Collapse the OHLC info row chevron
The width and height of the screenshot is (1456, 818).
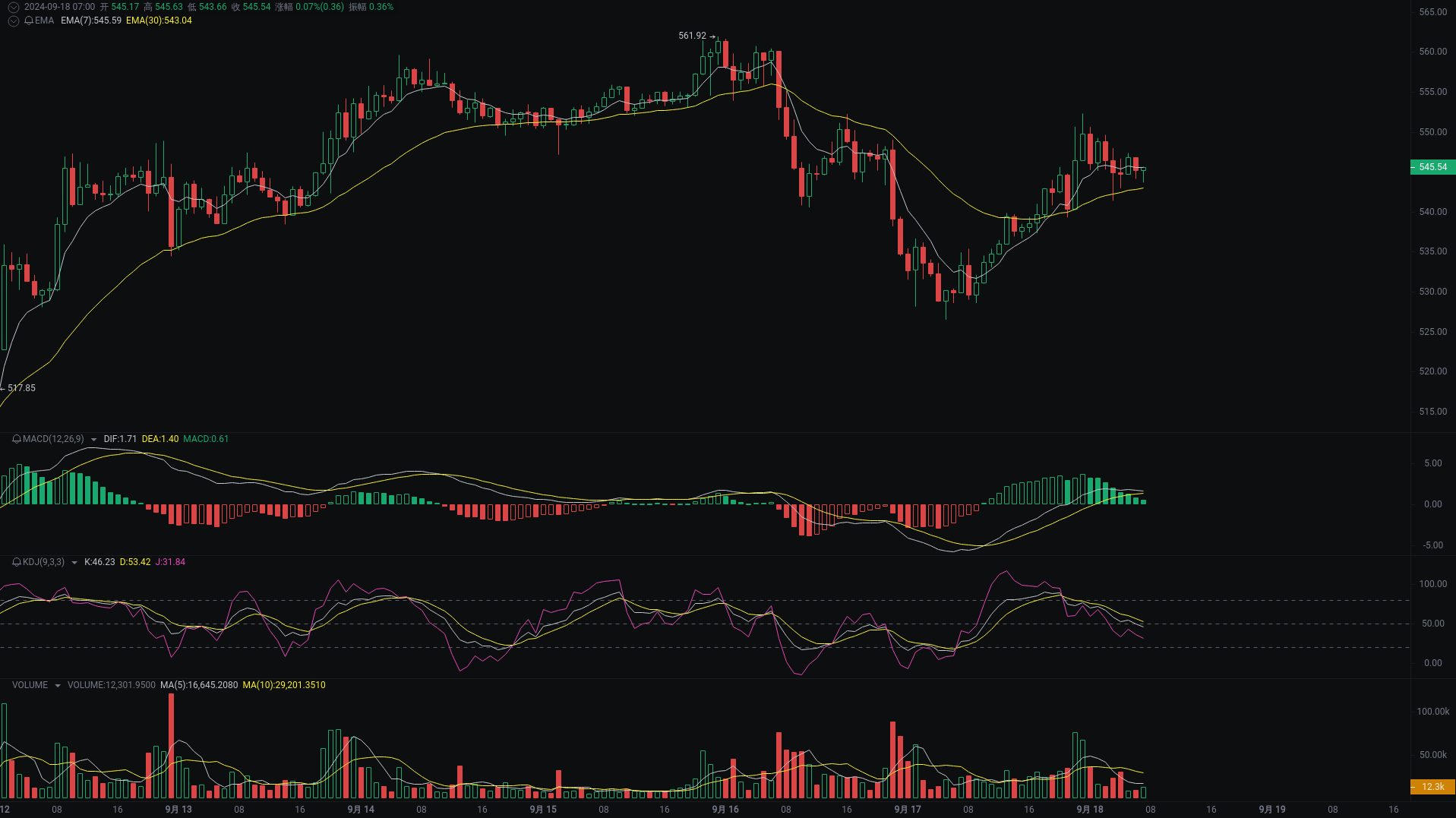point(13,7)
